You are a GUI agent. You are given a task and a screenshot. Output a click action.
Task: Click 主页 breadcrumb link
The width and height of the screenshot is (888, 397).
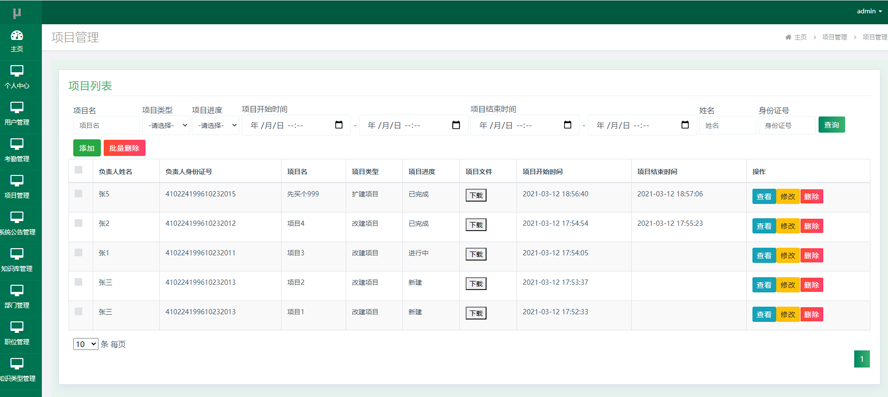click(800, 37)
